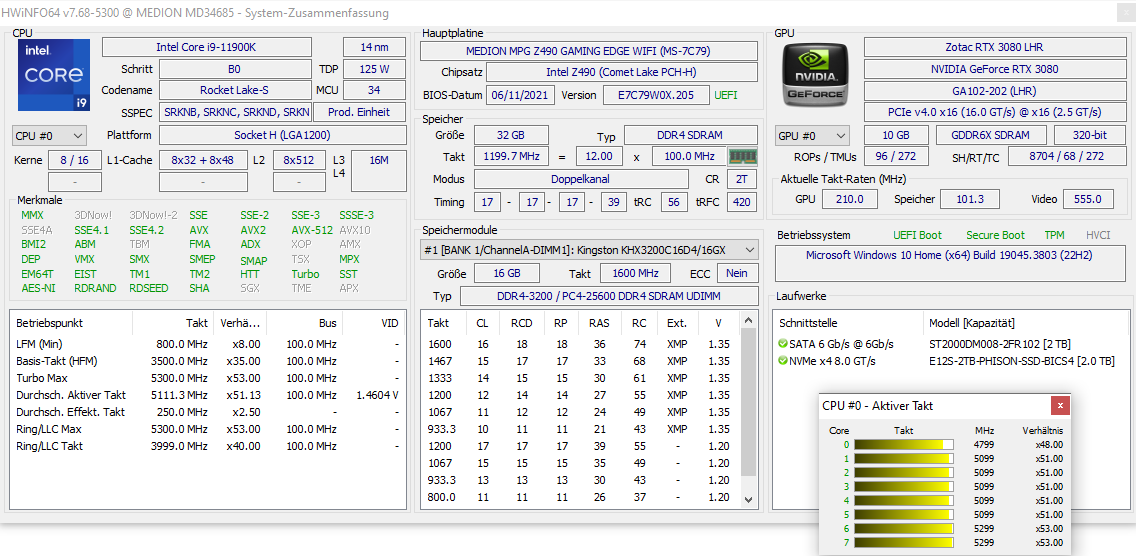The image size is (1136, 556).
Task: Click the 320-bit bus width field
Action: coord(1090,136)
